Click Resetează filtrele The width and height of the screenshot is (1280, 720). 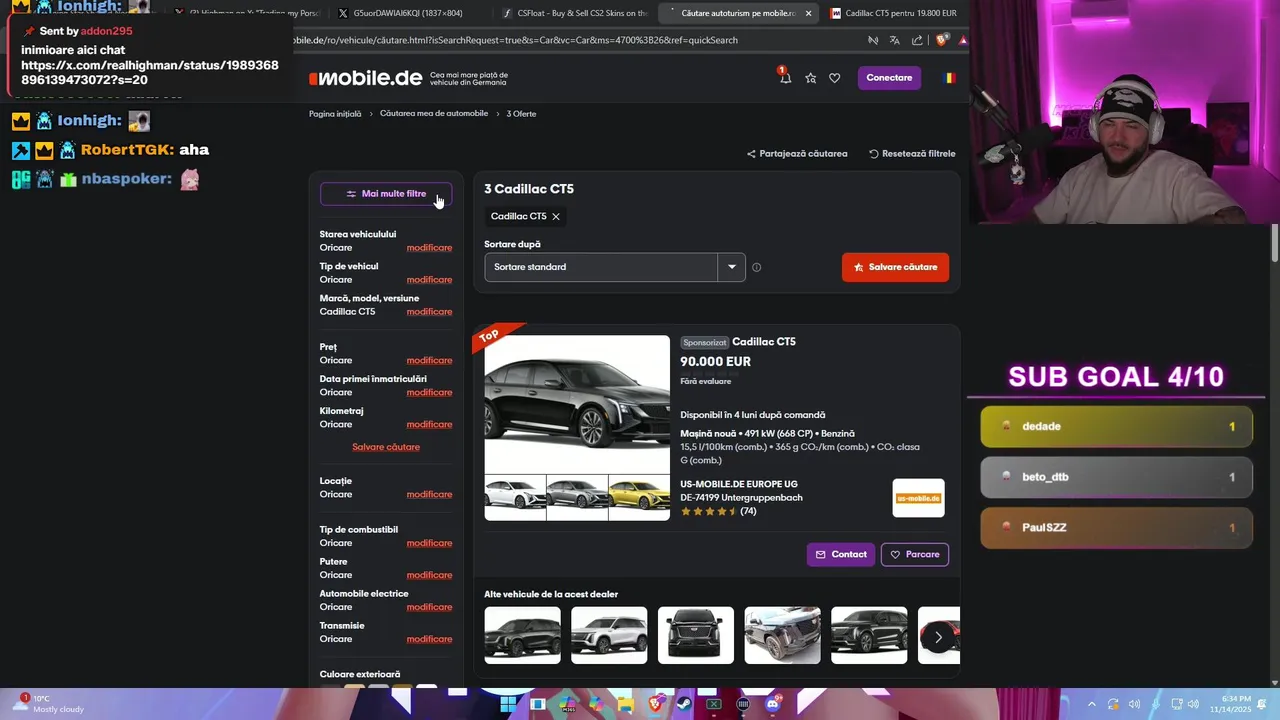click(912, 154)
